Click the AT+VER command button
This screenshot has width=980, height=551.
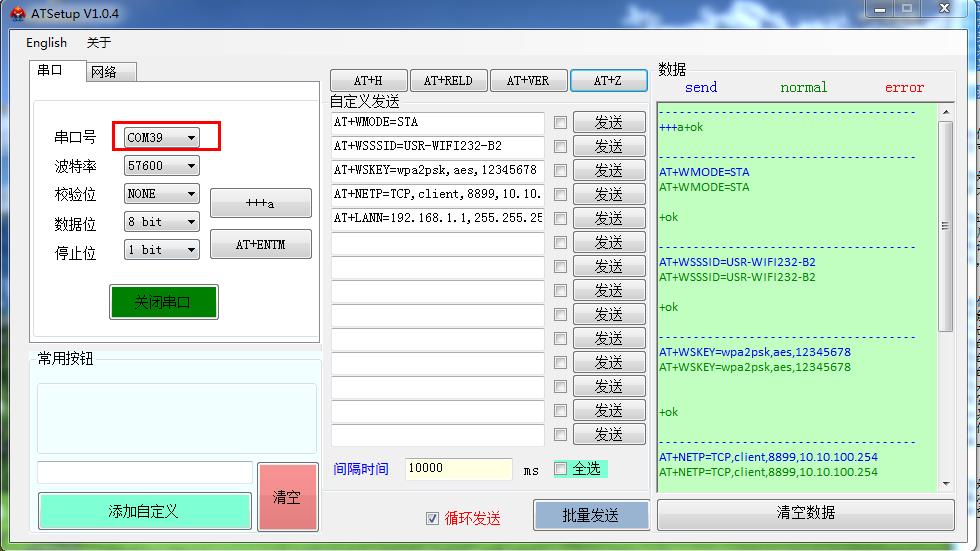click(528, 81)
